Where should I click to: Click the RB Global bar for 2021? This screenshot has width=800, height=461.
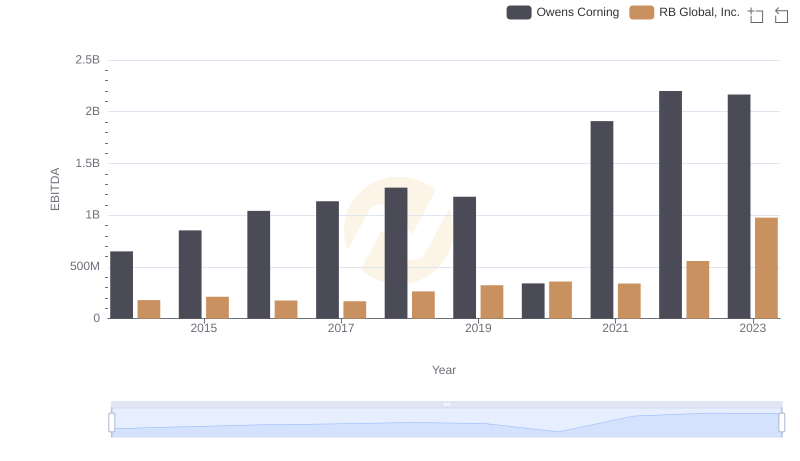click(x=629, y=301)
